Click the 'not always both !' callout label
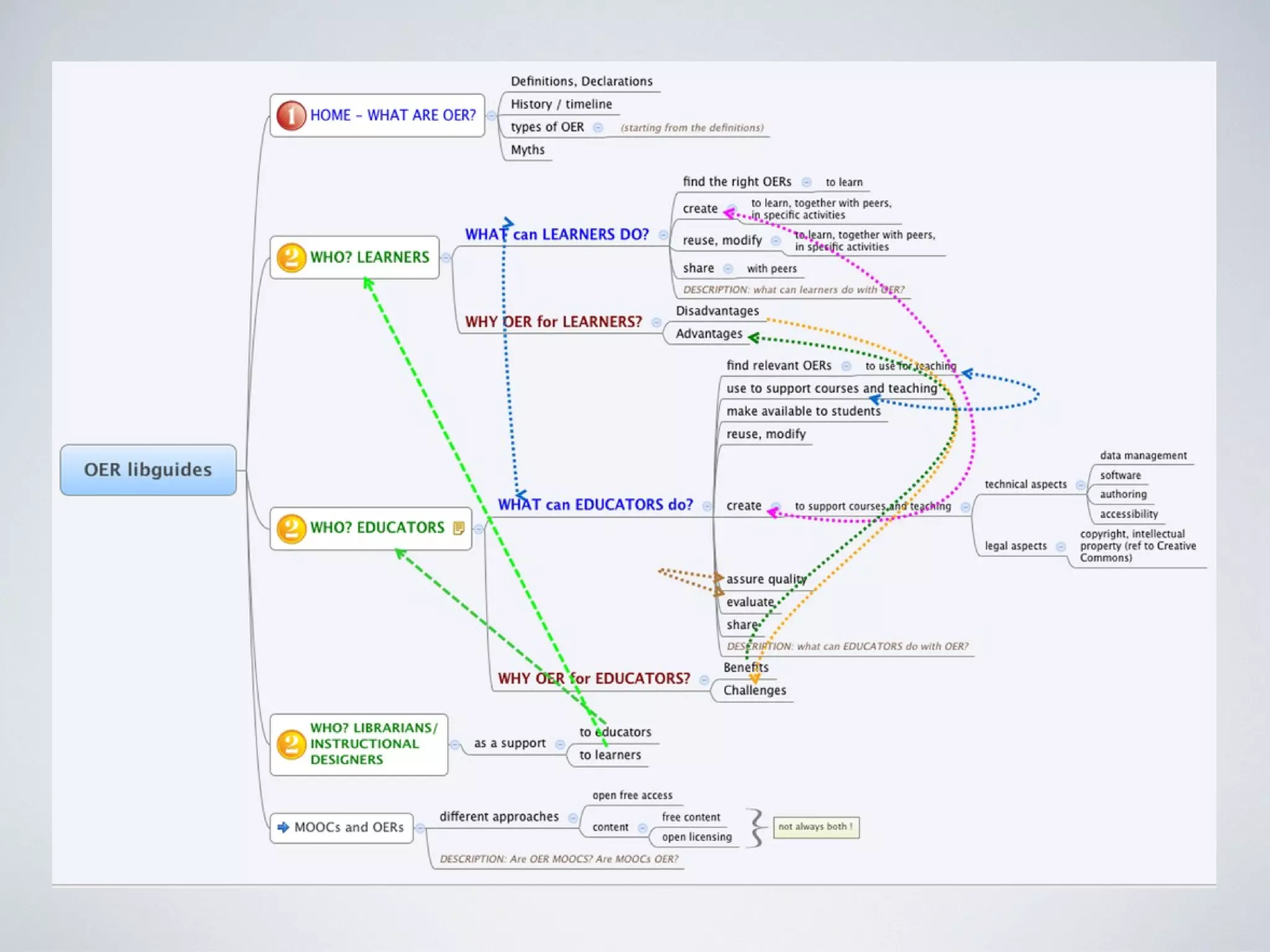 coord(815,827)
